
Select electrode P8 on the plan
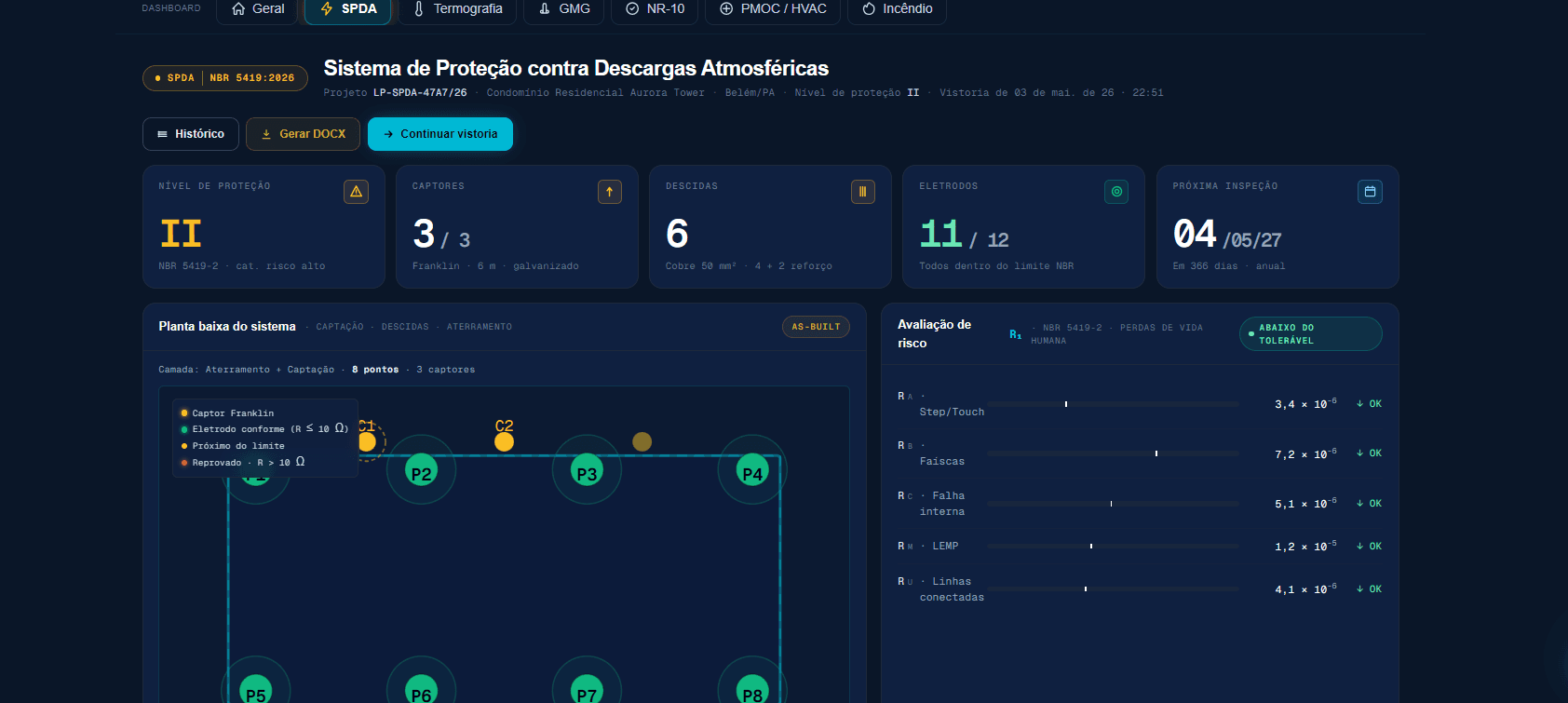752,690
